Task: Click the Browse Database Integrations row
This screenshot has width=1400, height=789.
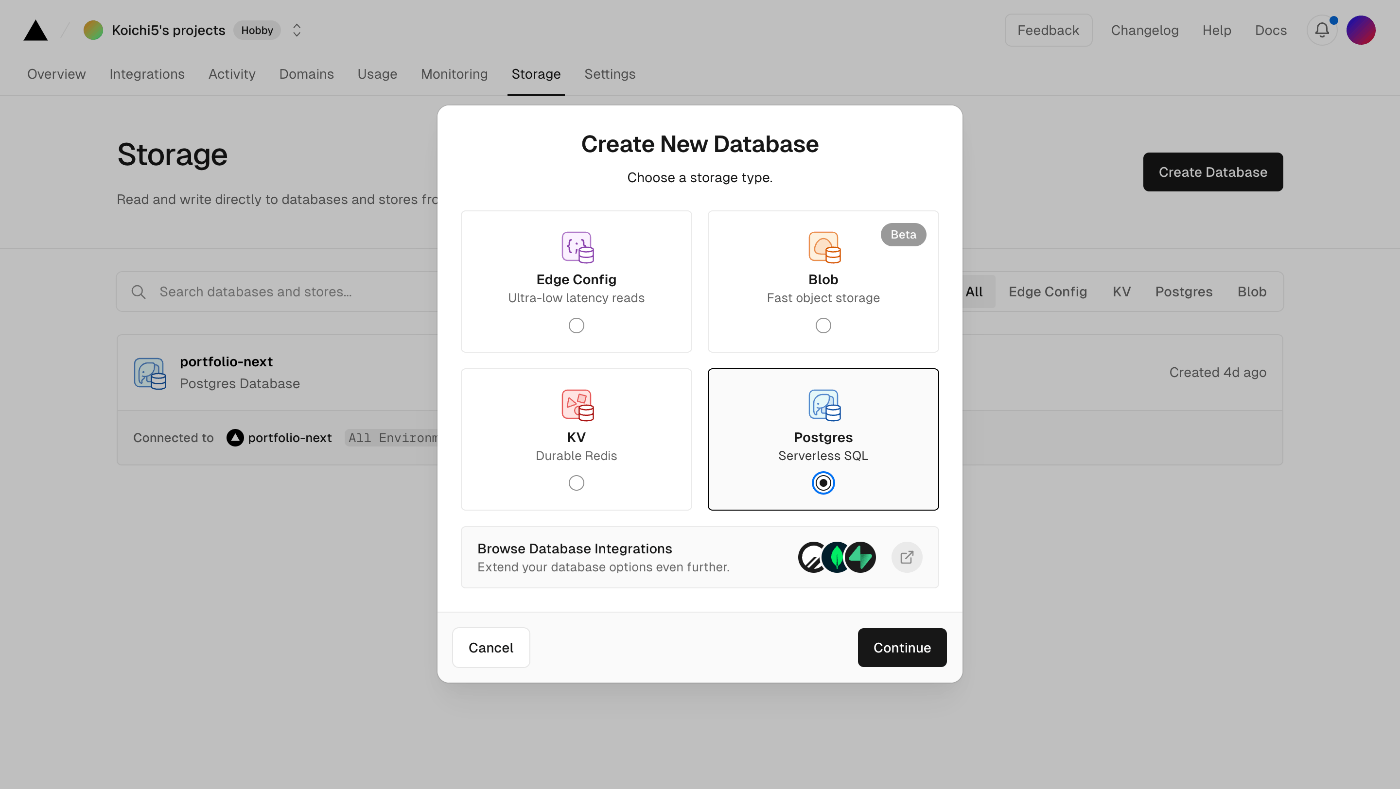Action: coord(700,557)
